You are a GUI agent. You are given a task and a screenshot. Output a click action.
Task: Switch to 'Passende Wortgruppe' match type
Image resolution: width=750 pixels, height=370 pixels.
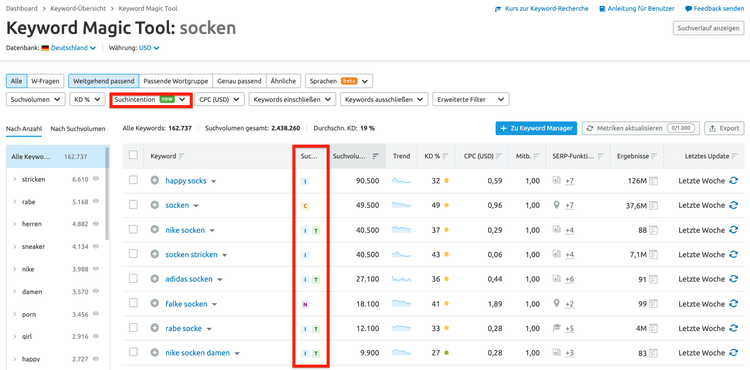(176, 81)
